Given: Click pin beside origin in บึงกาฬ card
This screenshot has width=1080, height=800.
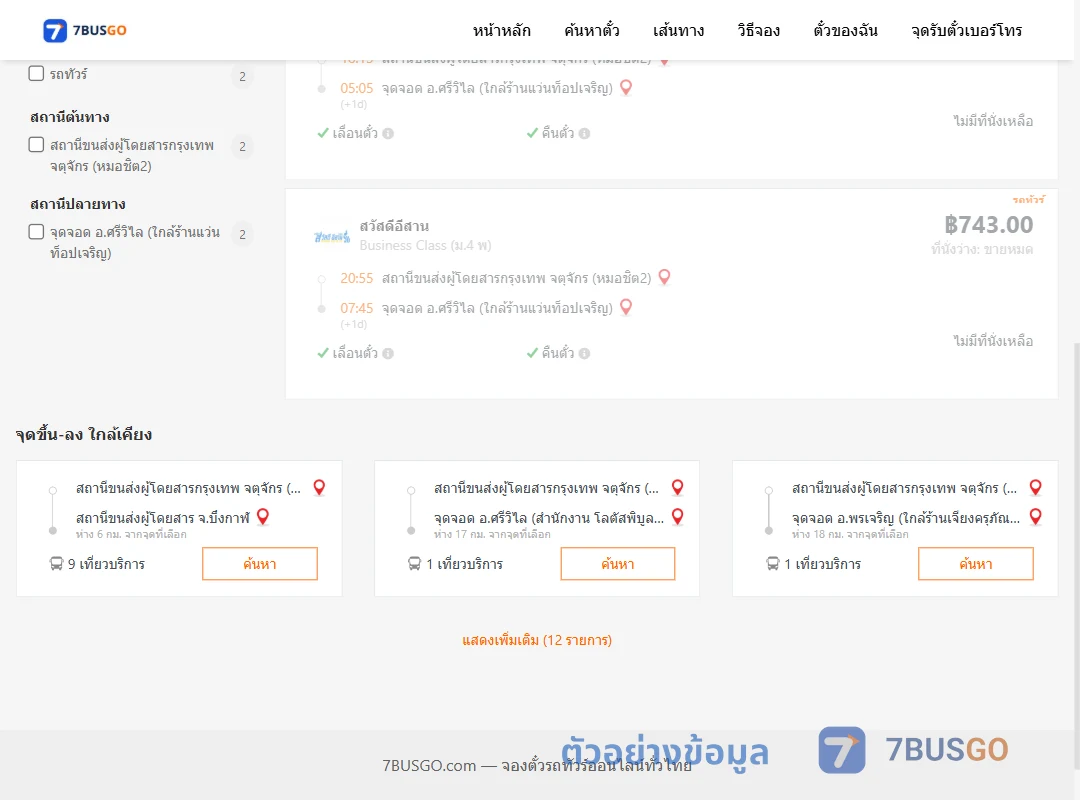Looking at the screenshot, I should tap(319, 487).
